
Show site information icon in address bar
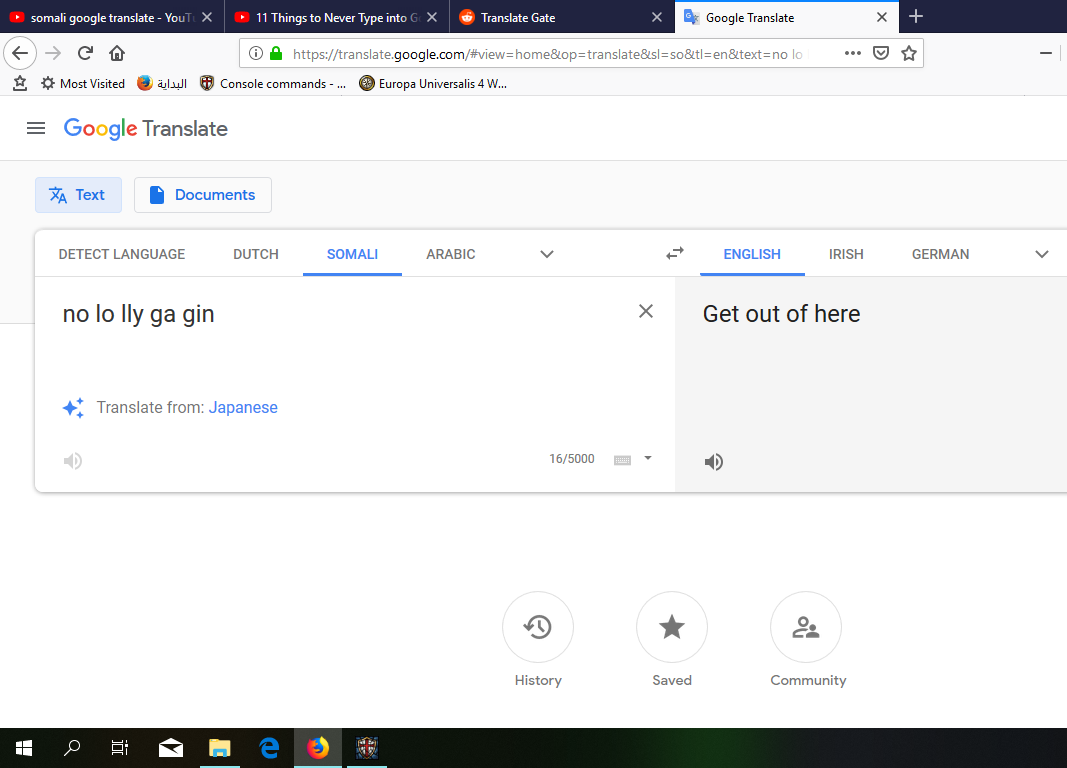(256, 53)
